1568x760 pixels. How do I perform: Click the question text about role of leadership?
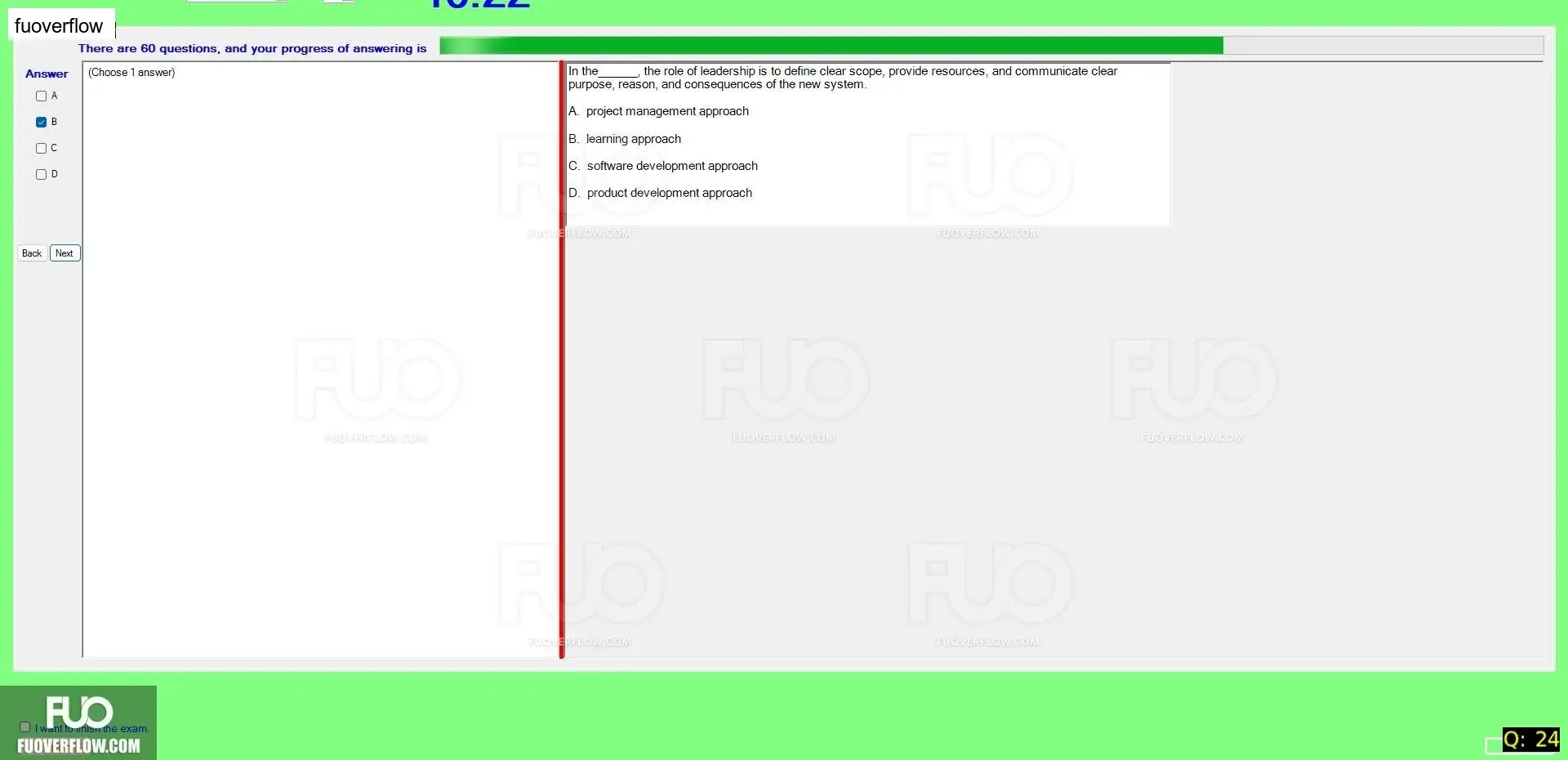tap(843, 78)
